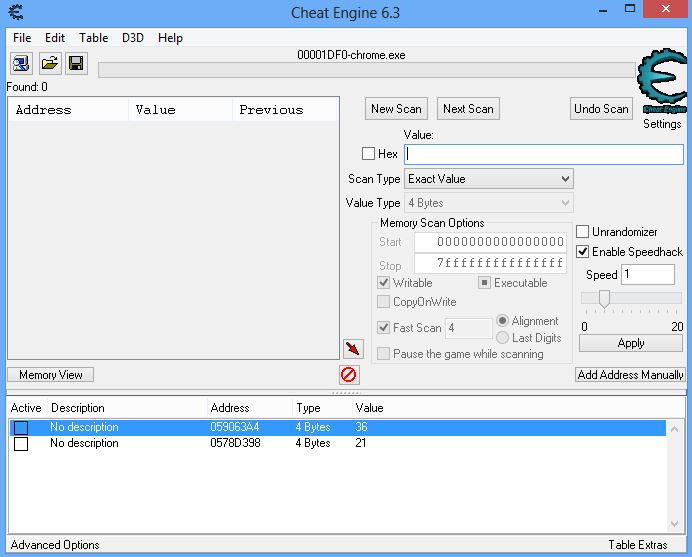Open Memory View

click(x=51, y=375)
